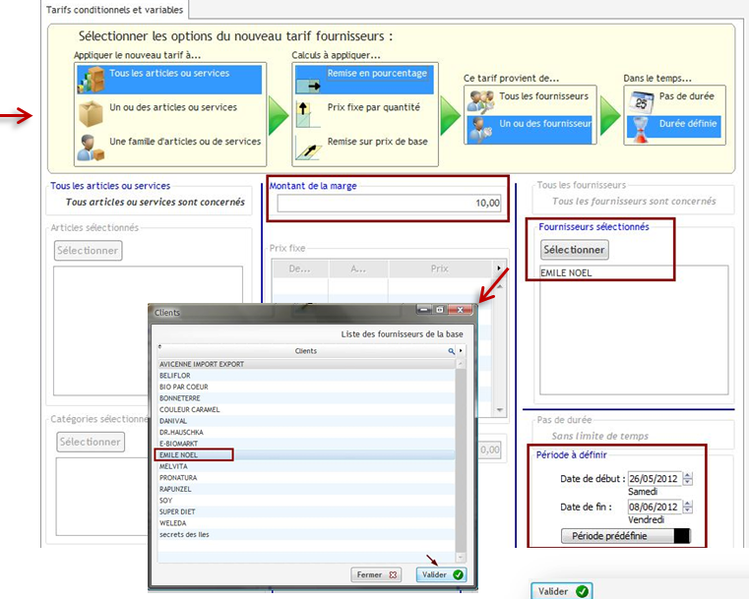Click the 'Date de début' date field

(x=654, y=479)
